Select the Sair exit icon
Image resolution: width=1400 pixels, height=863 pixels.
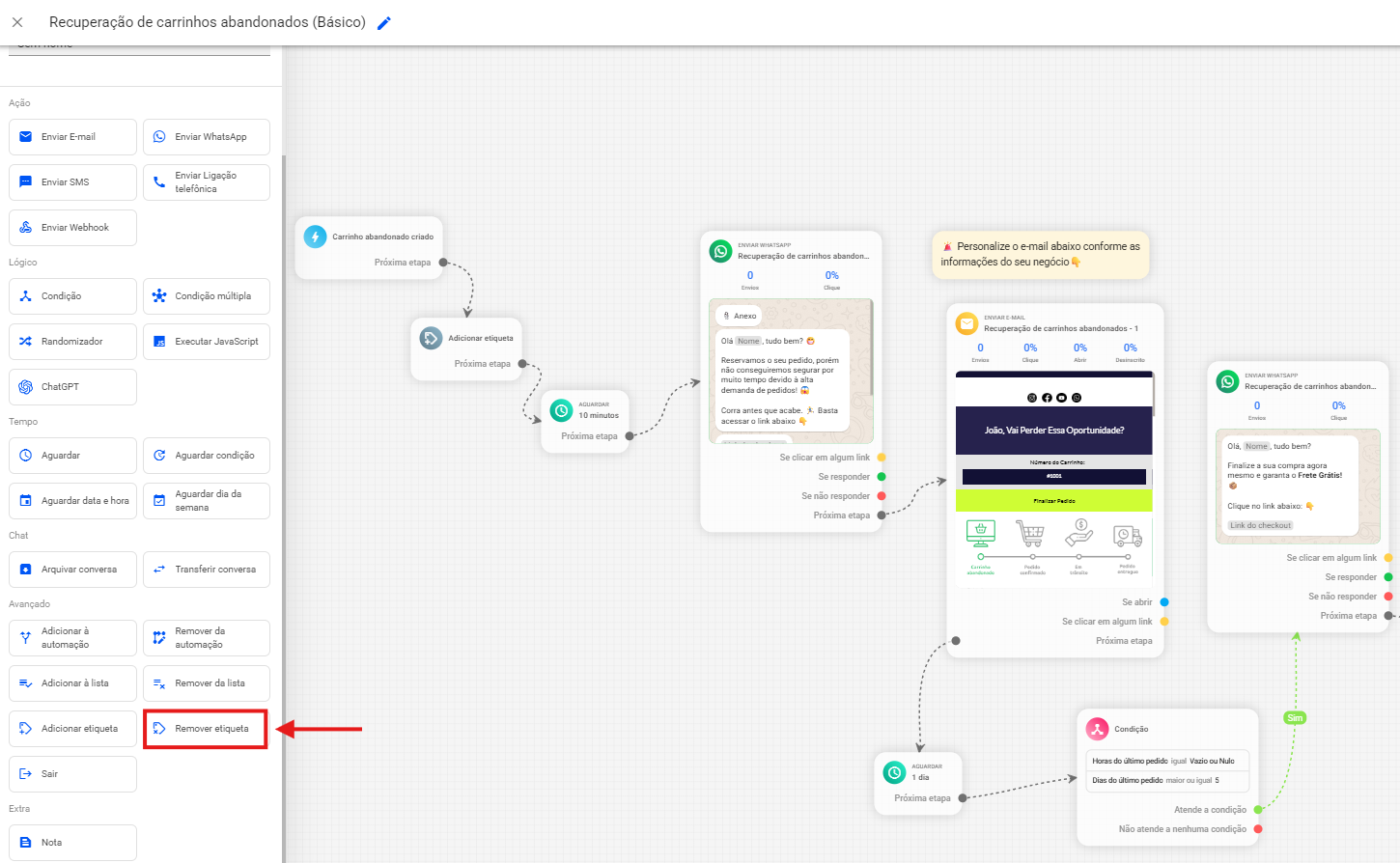click(x=26, y=774)
